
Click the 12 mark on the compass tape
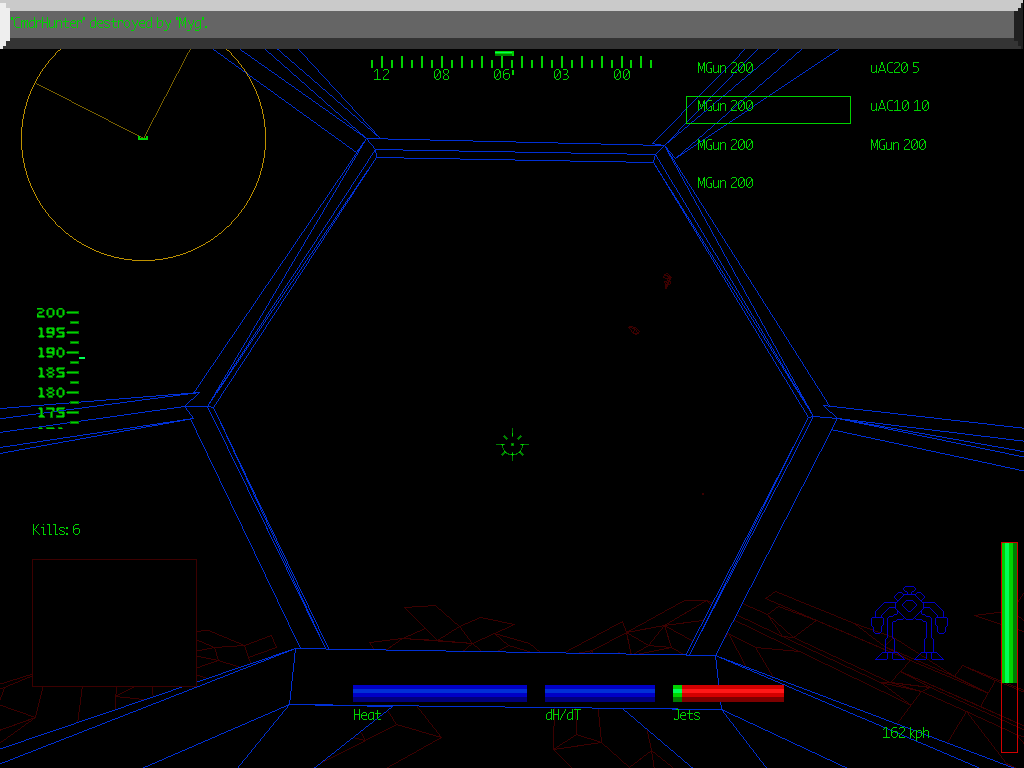click(x=380, y=74)
